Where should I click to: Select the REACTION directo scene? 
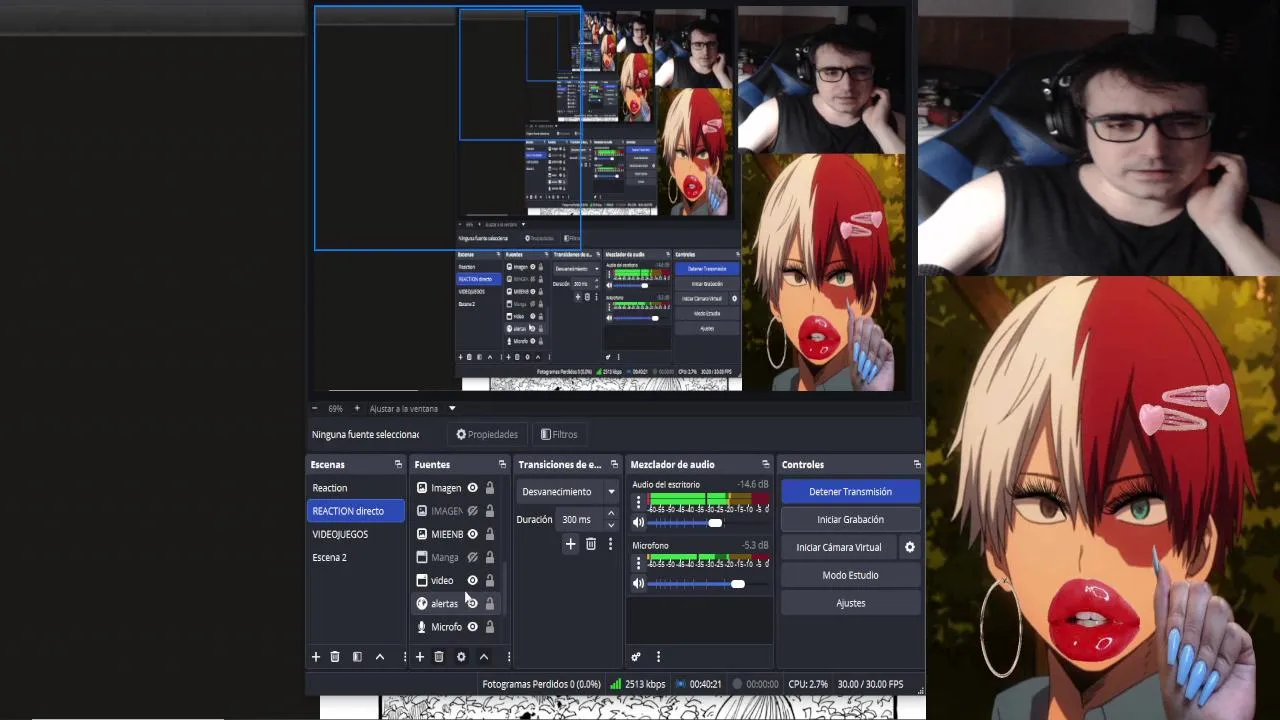[357, 511]
